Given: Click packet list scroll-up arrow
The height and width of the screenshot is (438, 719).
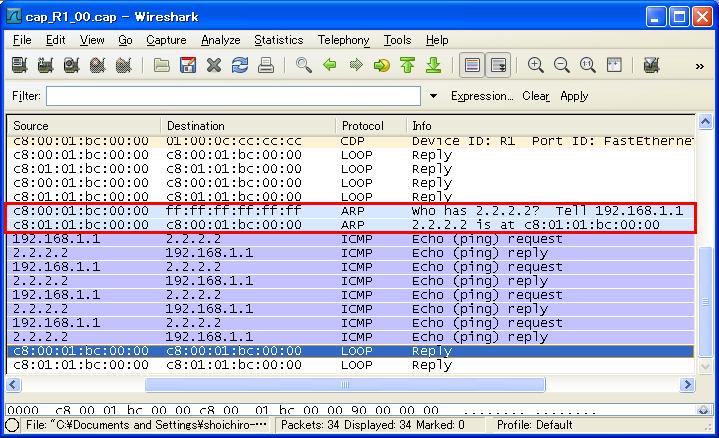Looking at the screenshot, I should (705, 122).
